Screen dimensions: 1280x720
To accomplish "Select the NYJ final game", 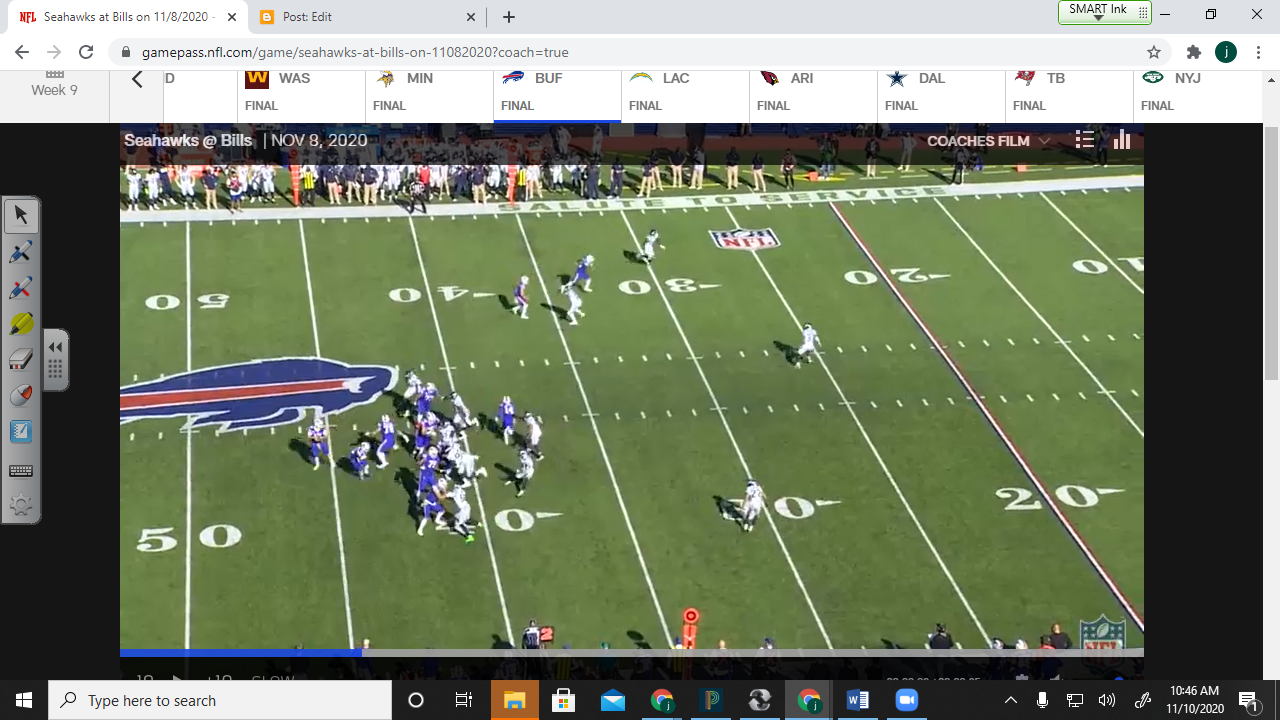I will 1197,96.
